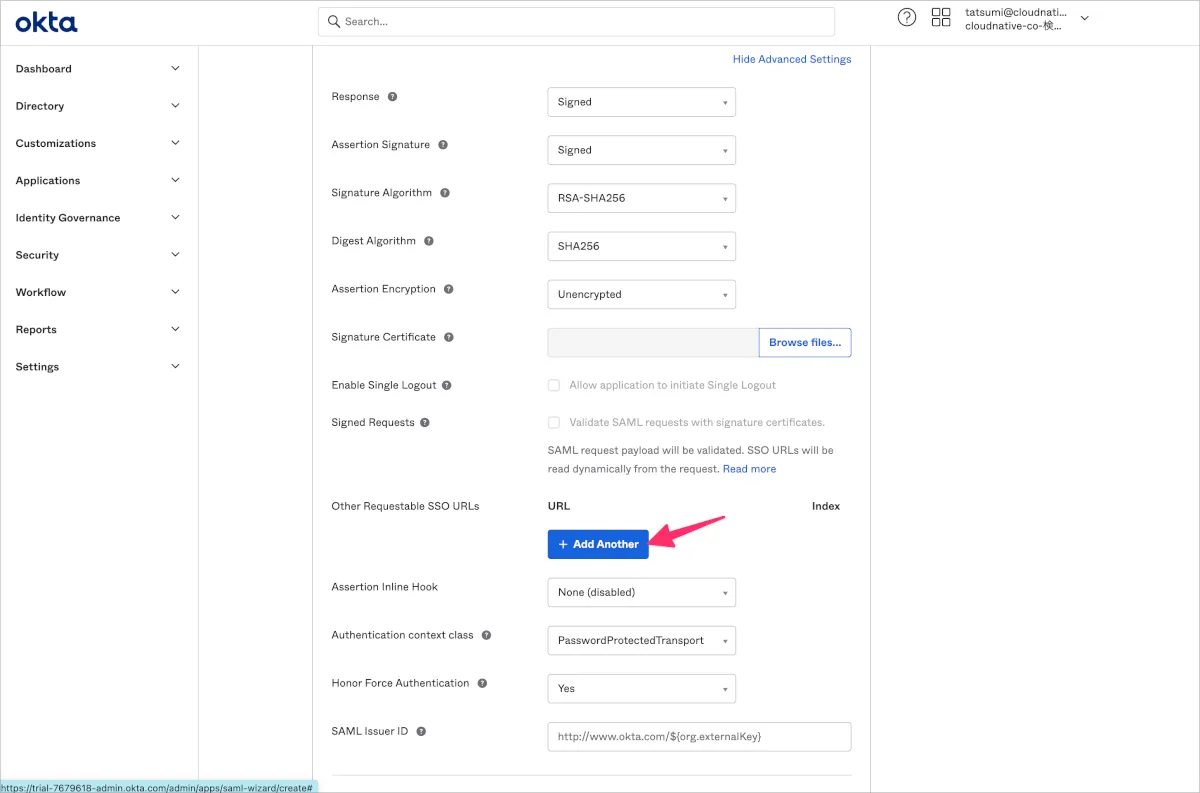
Task: Click help icon next to Honor Force Authentication
Action: pyautogui.click(x=482, y=683)
